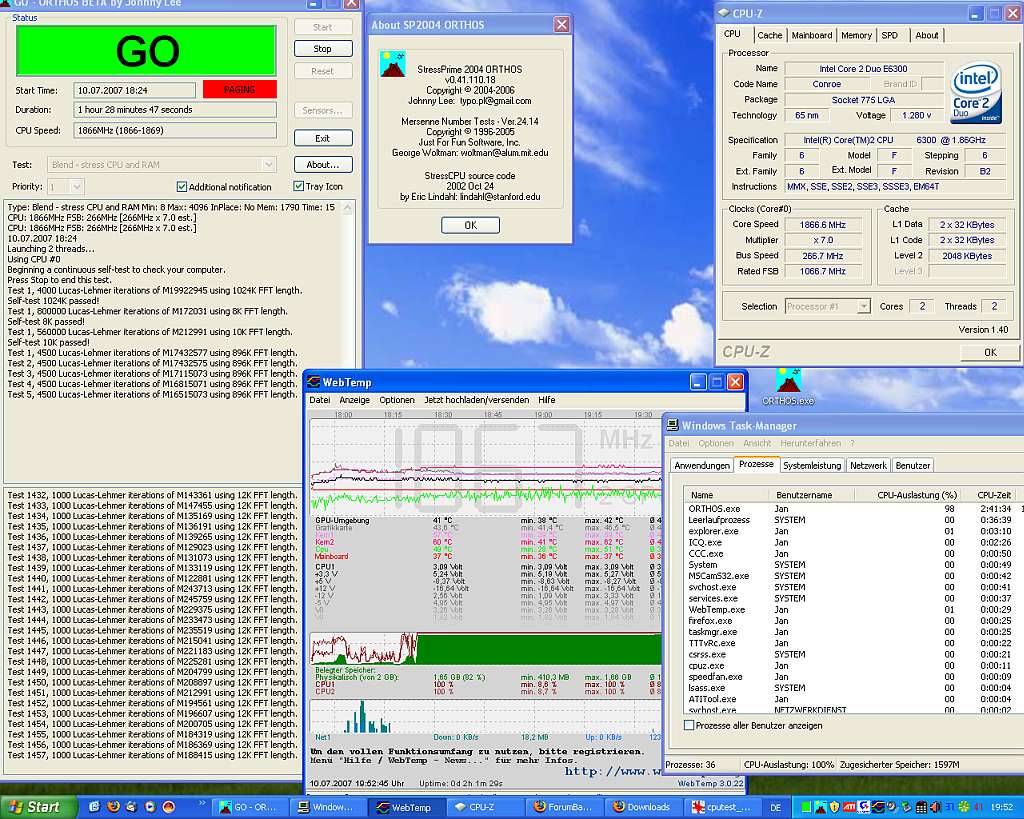Open Jetzt hochladen/versenden menu in WebTemp
Image resolution: width=1024 pixels, height=819 pixels.
[477, 400]
